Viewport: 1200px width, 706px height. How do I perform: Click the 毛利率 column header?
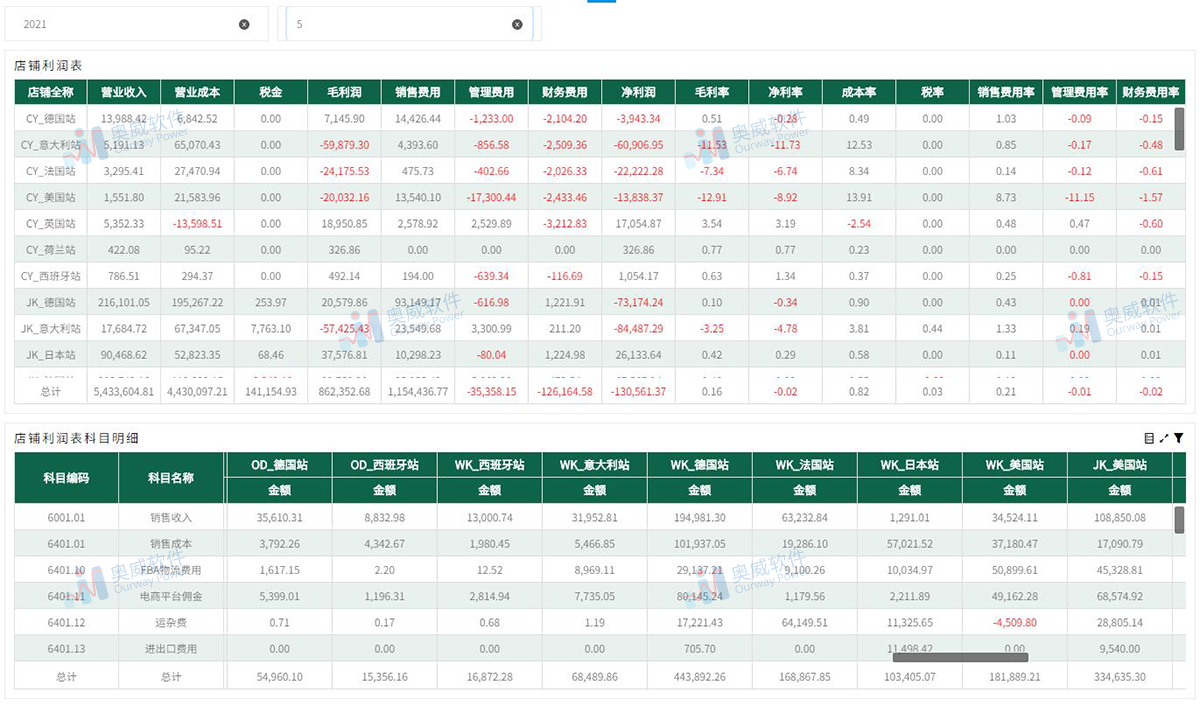[x=711, y=91]
